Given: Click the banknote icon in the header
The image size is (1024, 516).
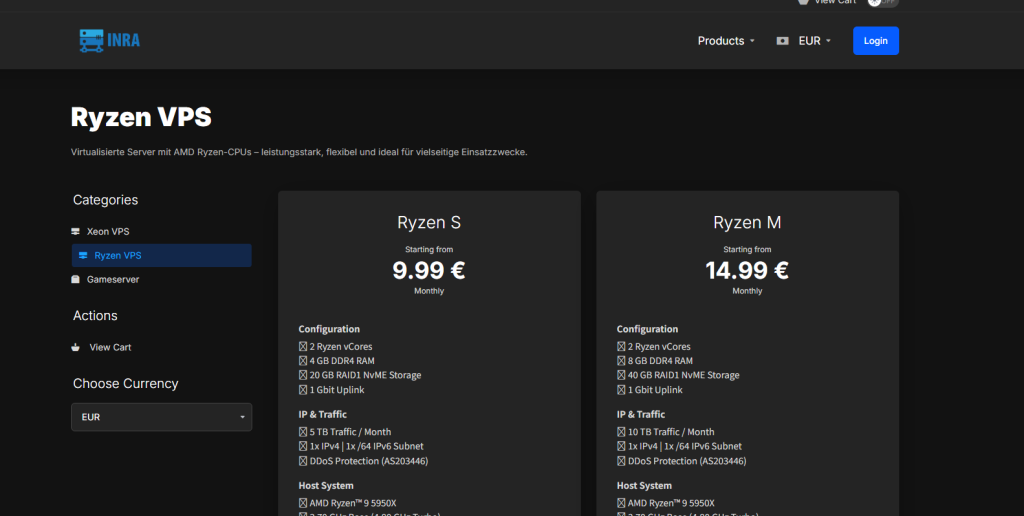Looking at the screenshot, I should click(782, 41).
